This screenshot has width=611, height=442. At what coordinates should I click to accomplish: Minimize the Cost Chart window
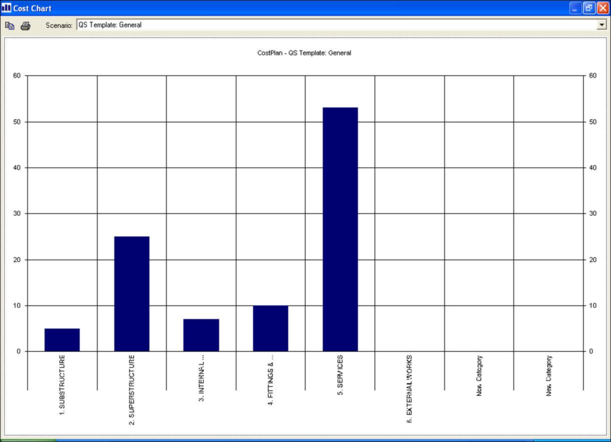pos(575,7)
